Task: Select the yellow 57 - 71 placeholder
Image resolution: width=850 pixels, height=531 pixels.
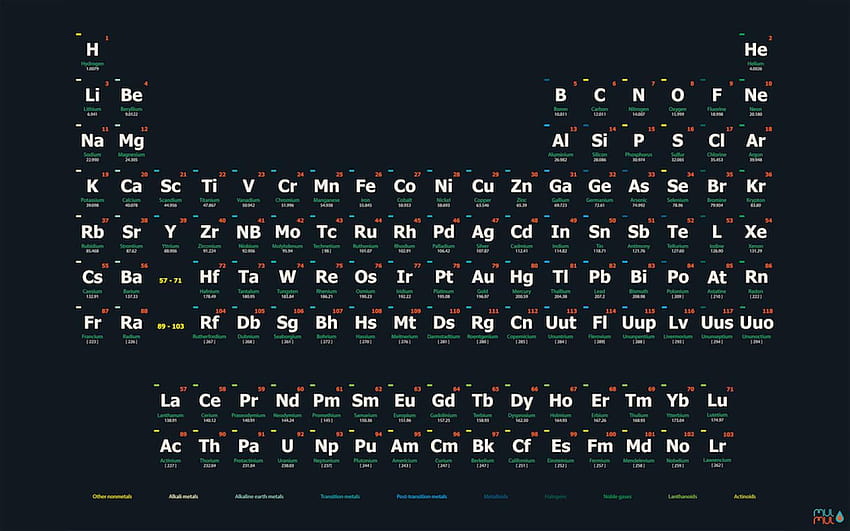Action: 171,281
